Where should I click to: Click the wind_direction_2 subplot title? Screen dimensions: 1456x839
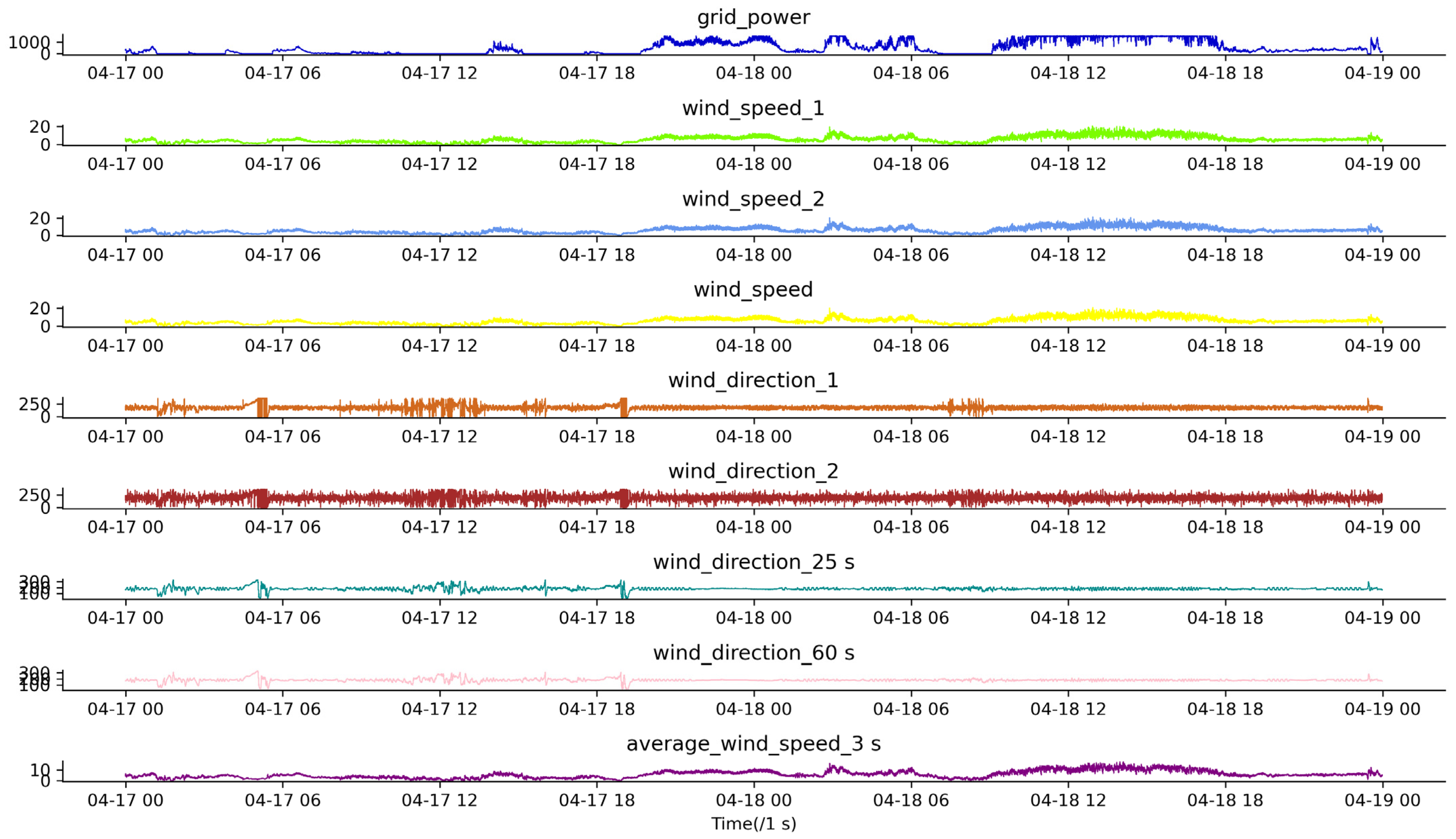point(753,471)
